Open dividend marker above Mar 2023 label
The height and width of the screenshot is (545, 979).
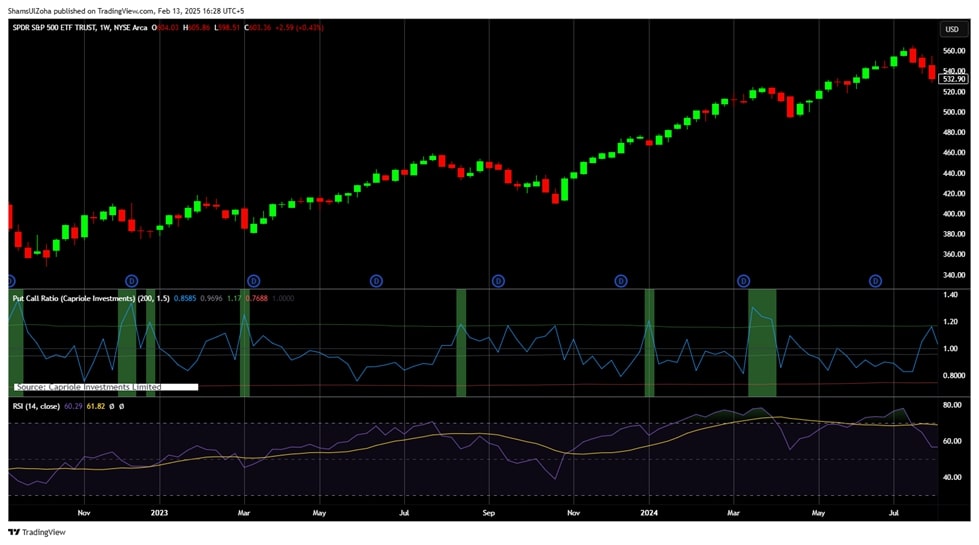pyautogui.click(x=253, y=281)
